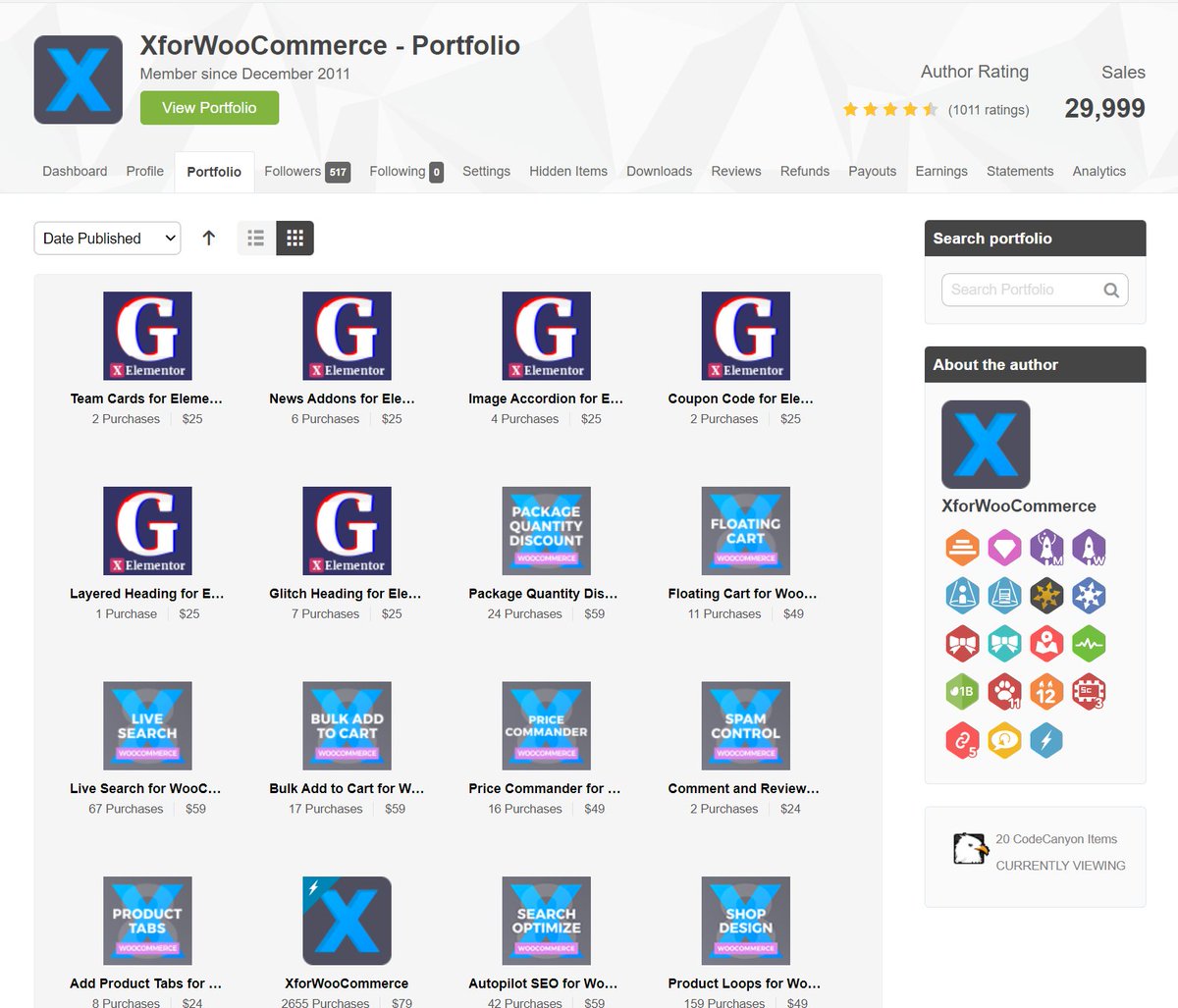Open the Refunds tab

[805, 171]
